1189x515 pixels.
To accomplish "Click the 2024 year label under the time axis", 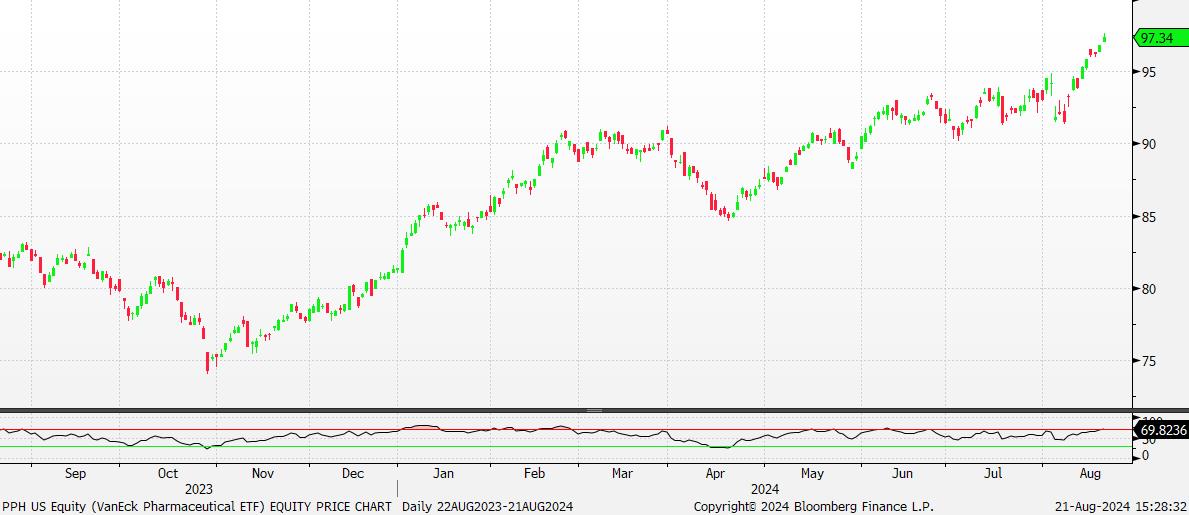I will [x=765, y=490].
